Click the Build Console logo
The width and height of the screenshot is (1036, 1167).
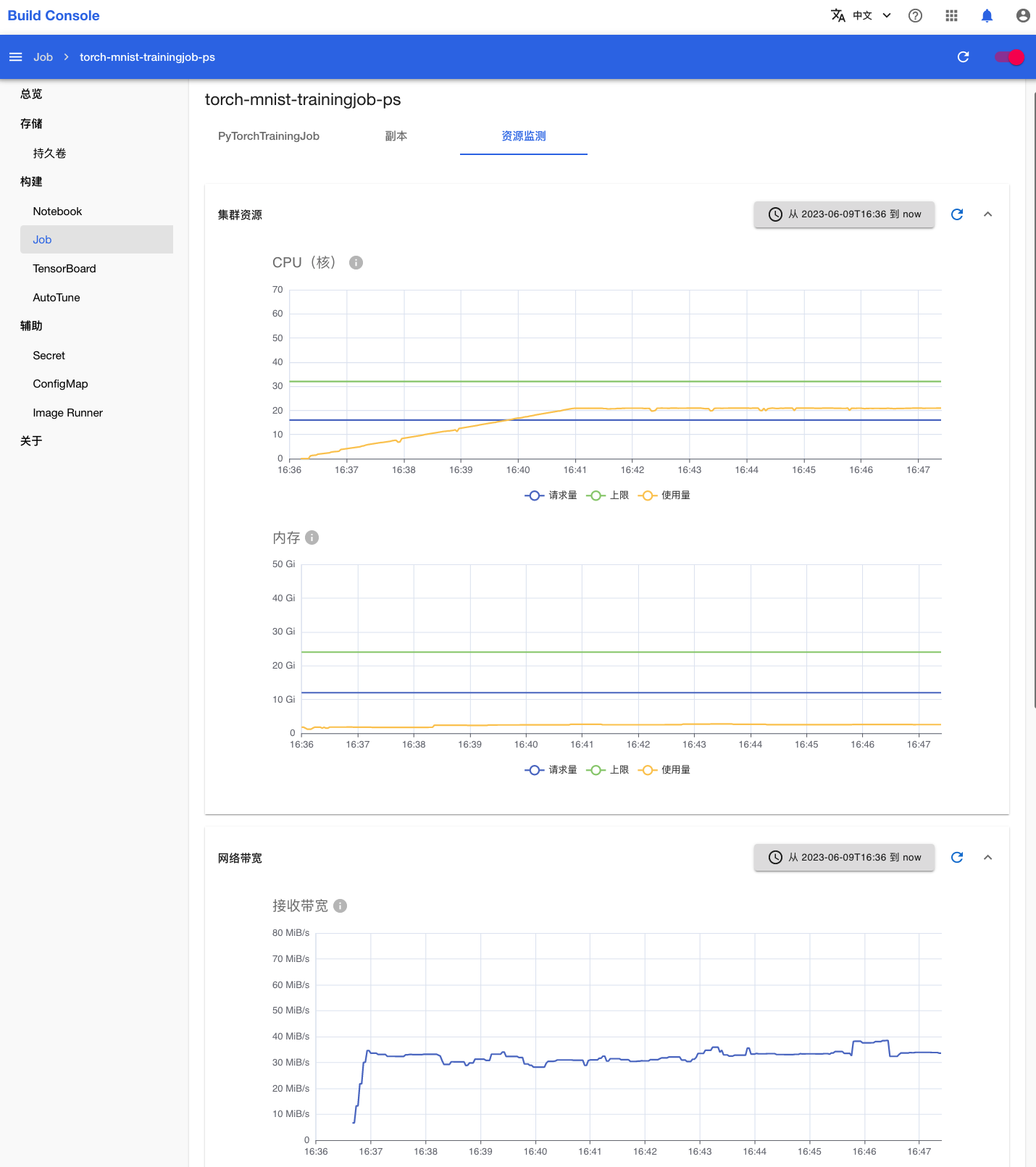click(54, 16)
